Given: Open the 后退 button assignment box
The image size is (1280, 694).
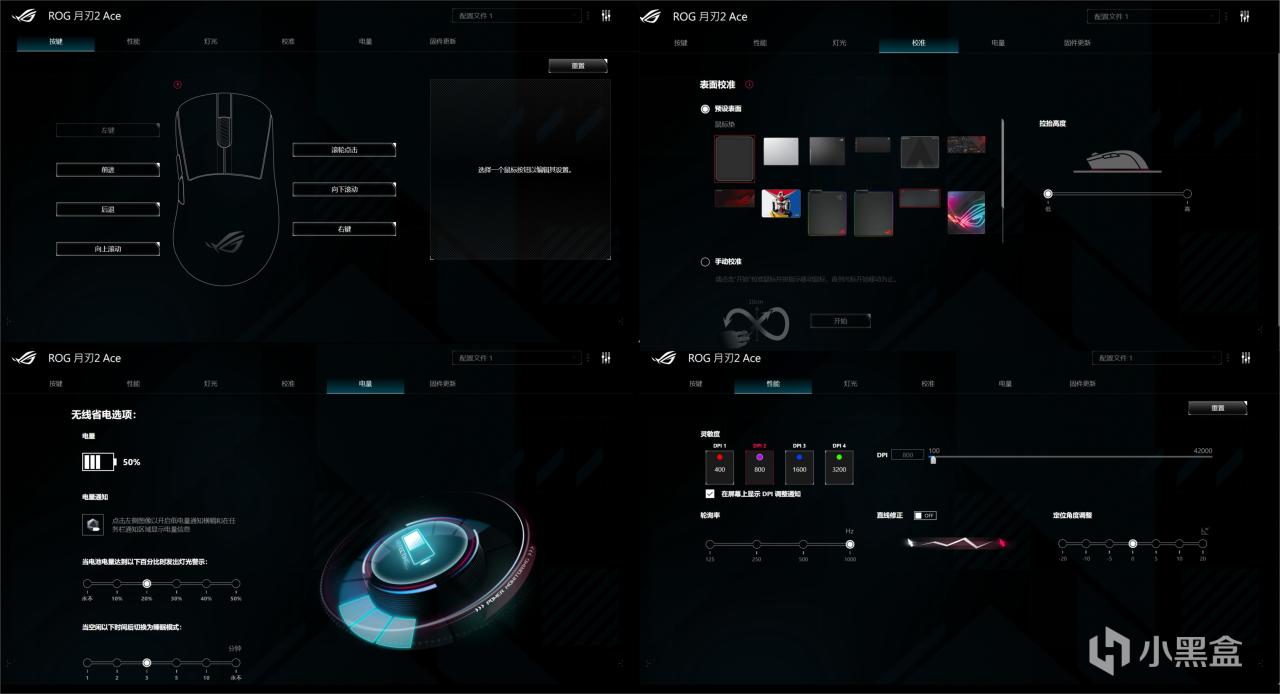Looking at the screenshot, I should pos(108,209).
